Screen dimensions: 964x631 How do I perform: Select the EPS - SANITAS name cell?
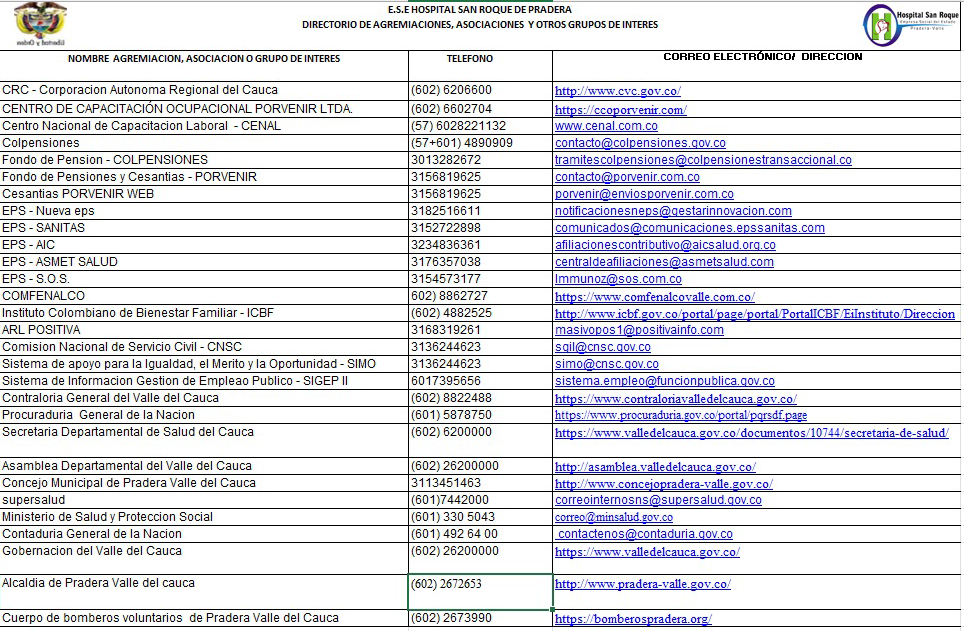[43, 228]
